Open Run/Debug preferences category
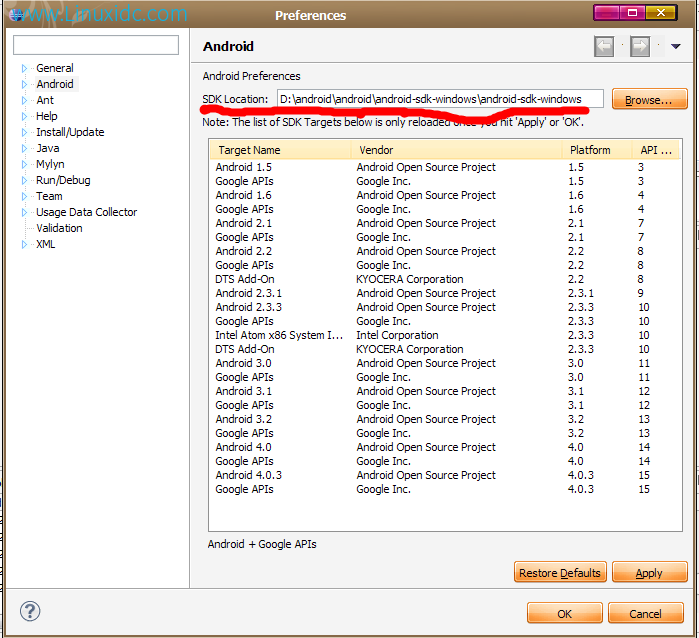The width and height of the screenshot is (699, 638). tap(63, 180)
